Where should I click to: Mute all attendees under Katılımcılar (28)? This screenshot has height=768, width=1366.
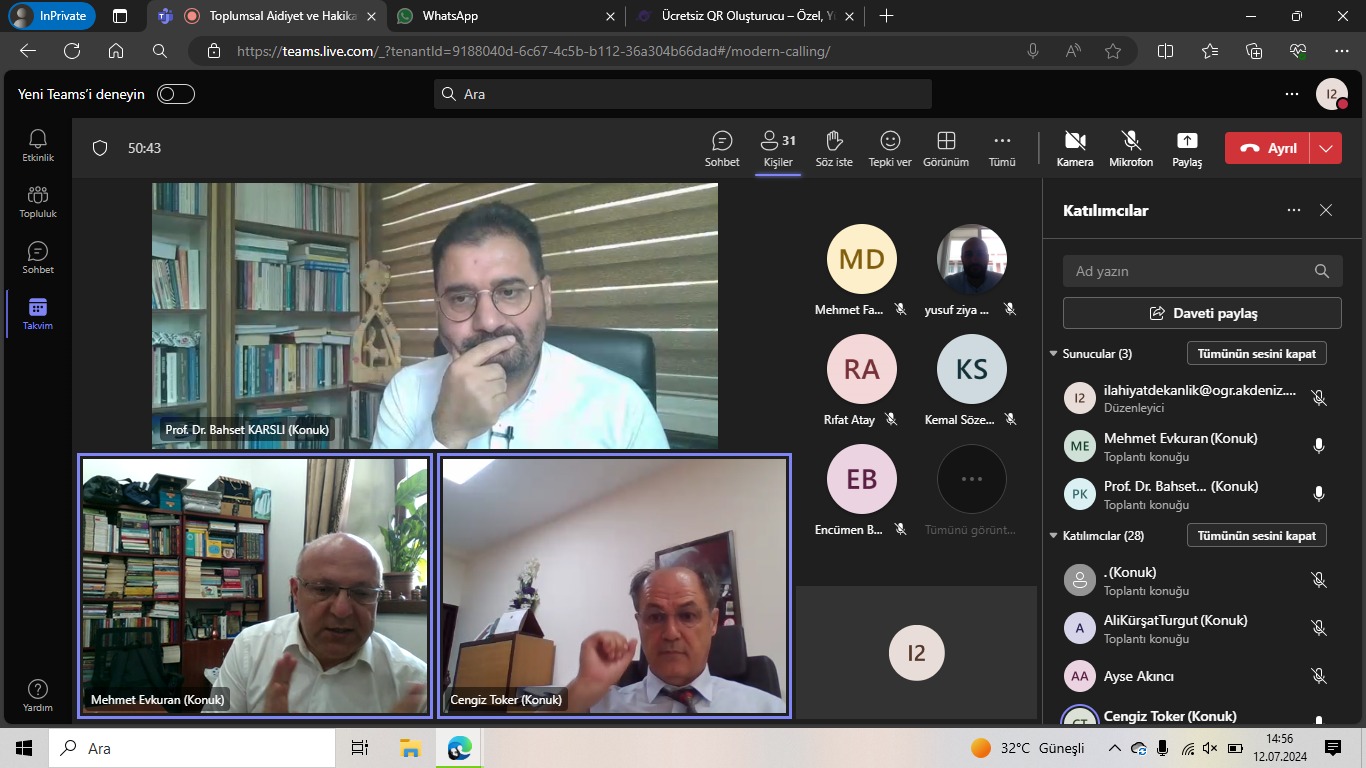pos(1257,535)
